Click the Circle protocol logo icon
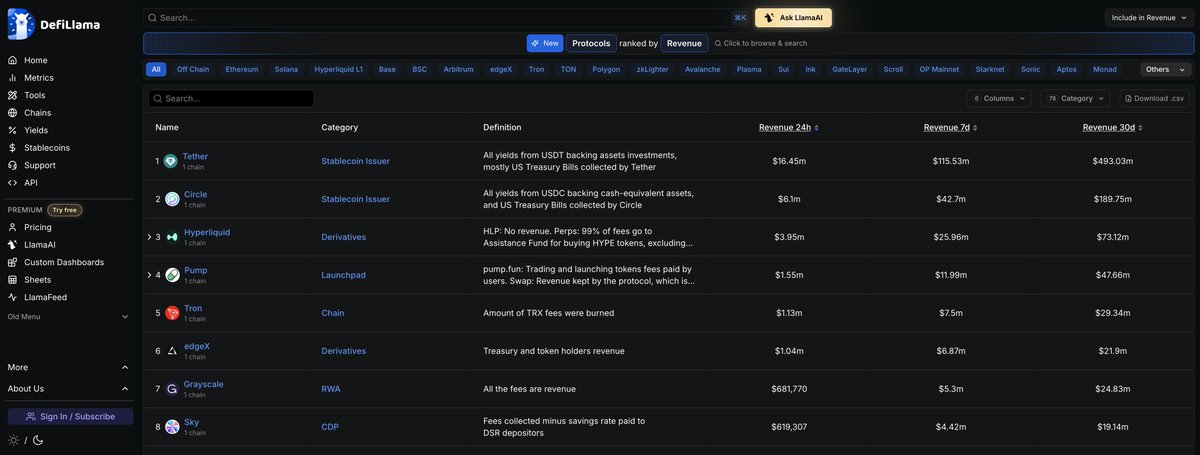 172,199
